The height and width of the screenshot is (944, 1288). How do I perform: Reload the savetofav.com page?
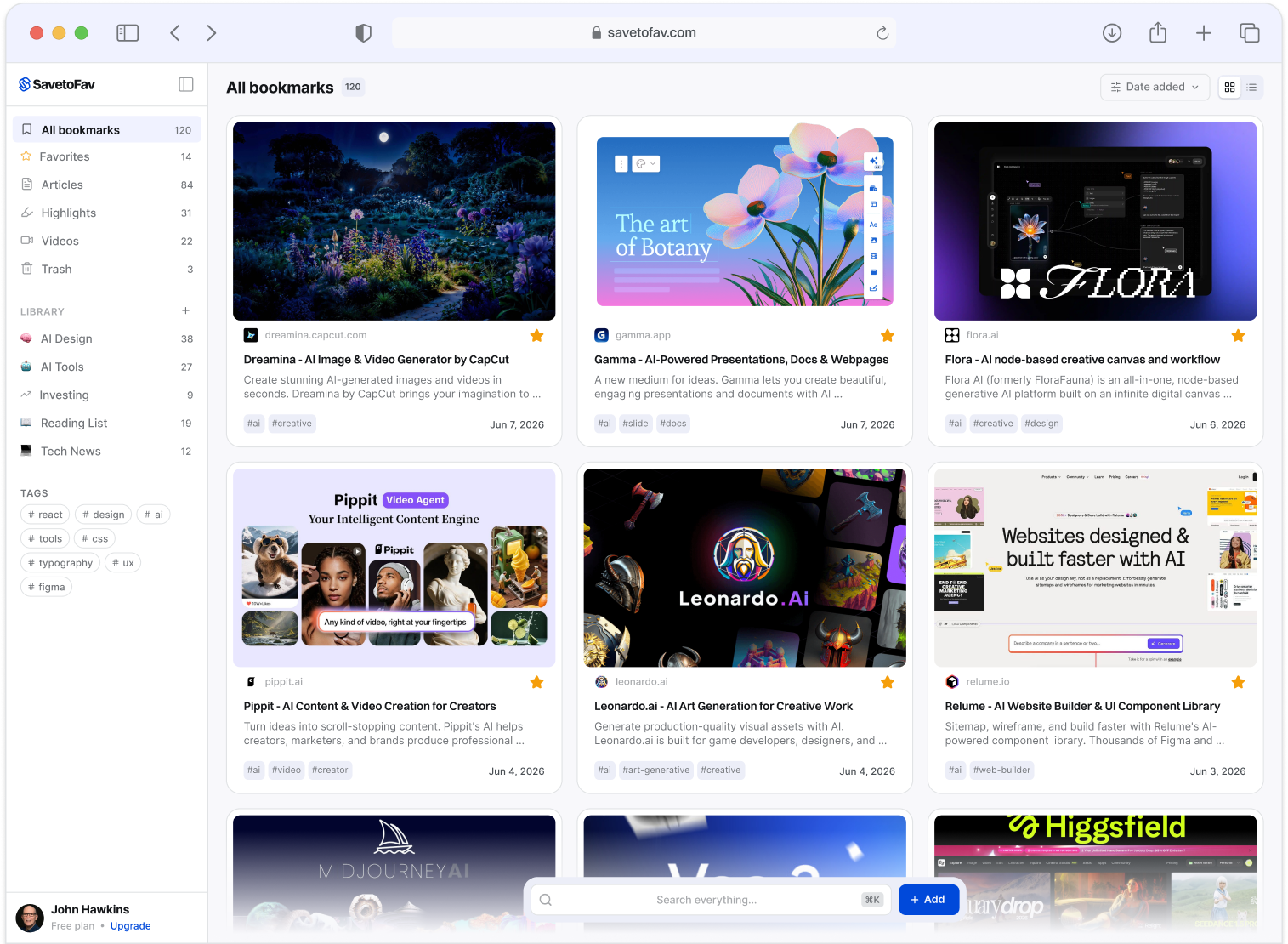(882, 33)
